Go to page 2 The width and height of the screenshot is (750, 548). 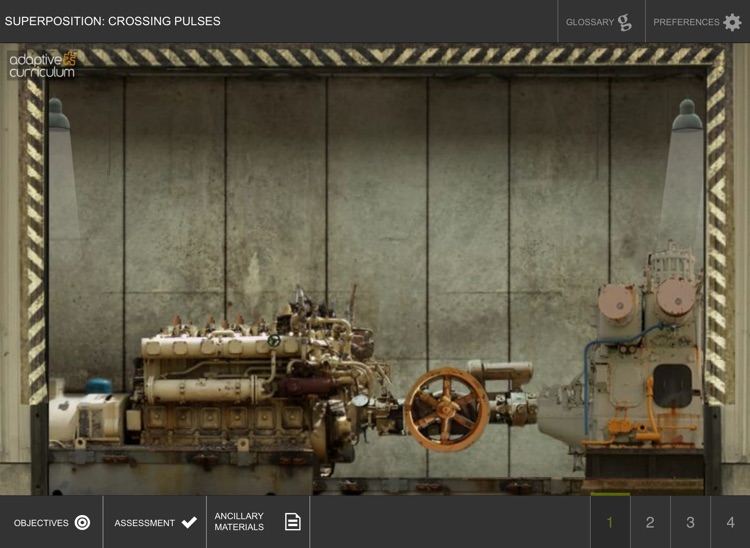[x=650, y=522]
